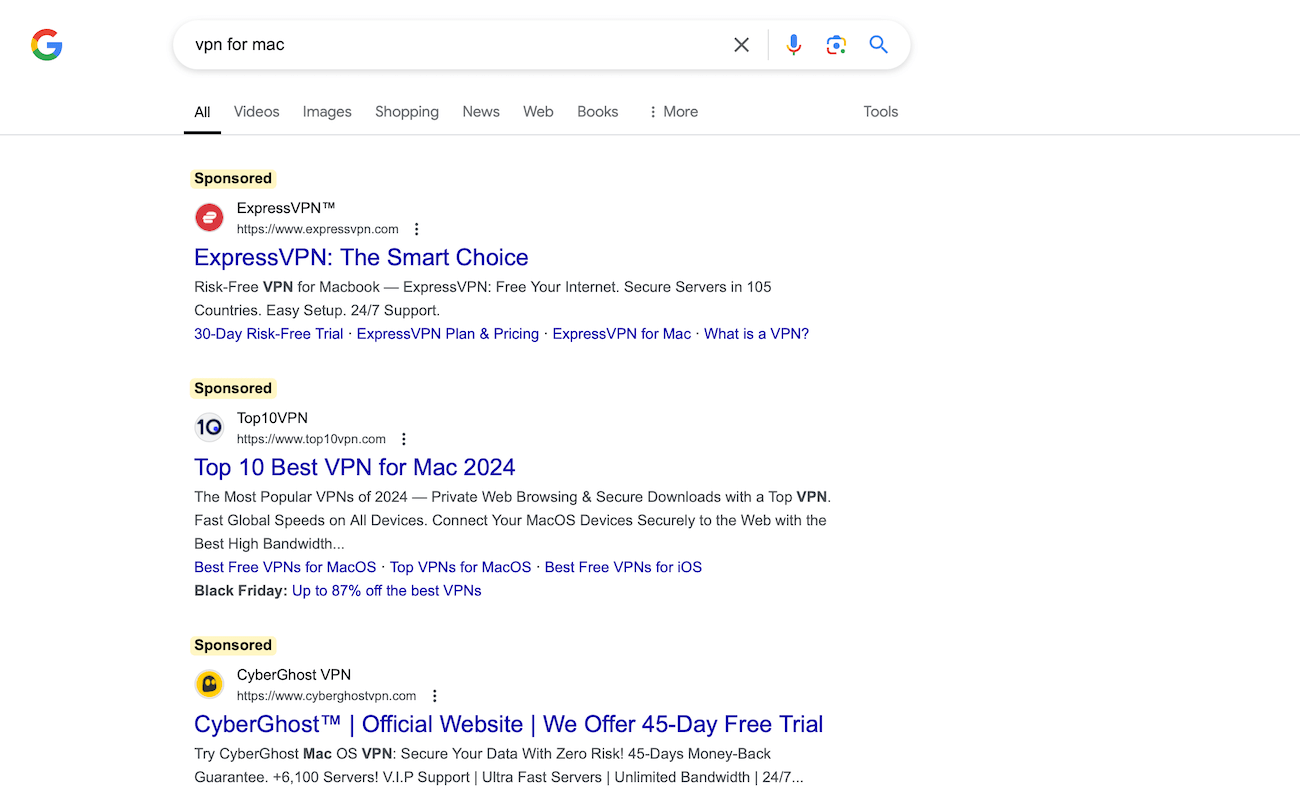Open three-dot menu beside cyberghostvpn.com URL

click(434, 696)
